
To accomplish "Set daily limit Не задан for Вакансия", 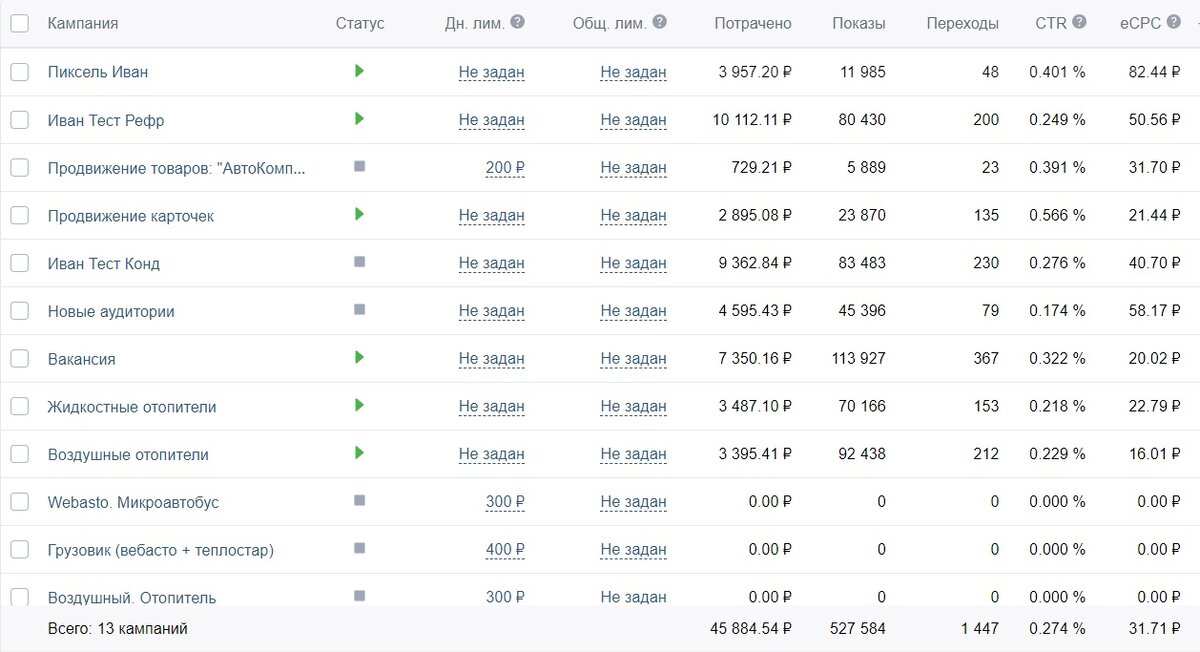I will pos(492,359).
